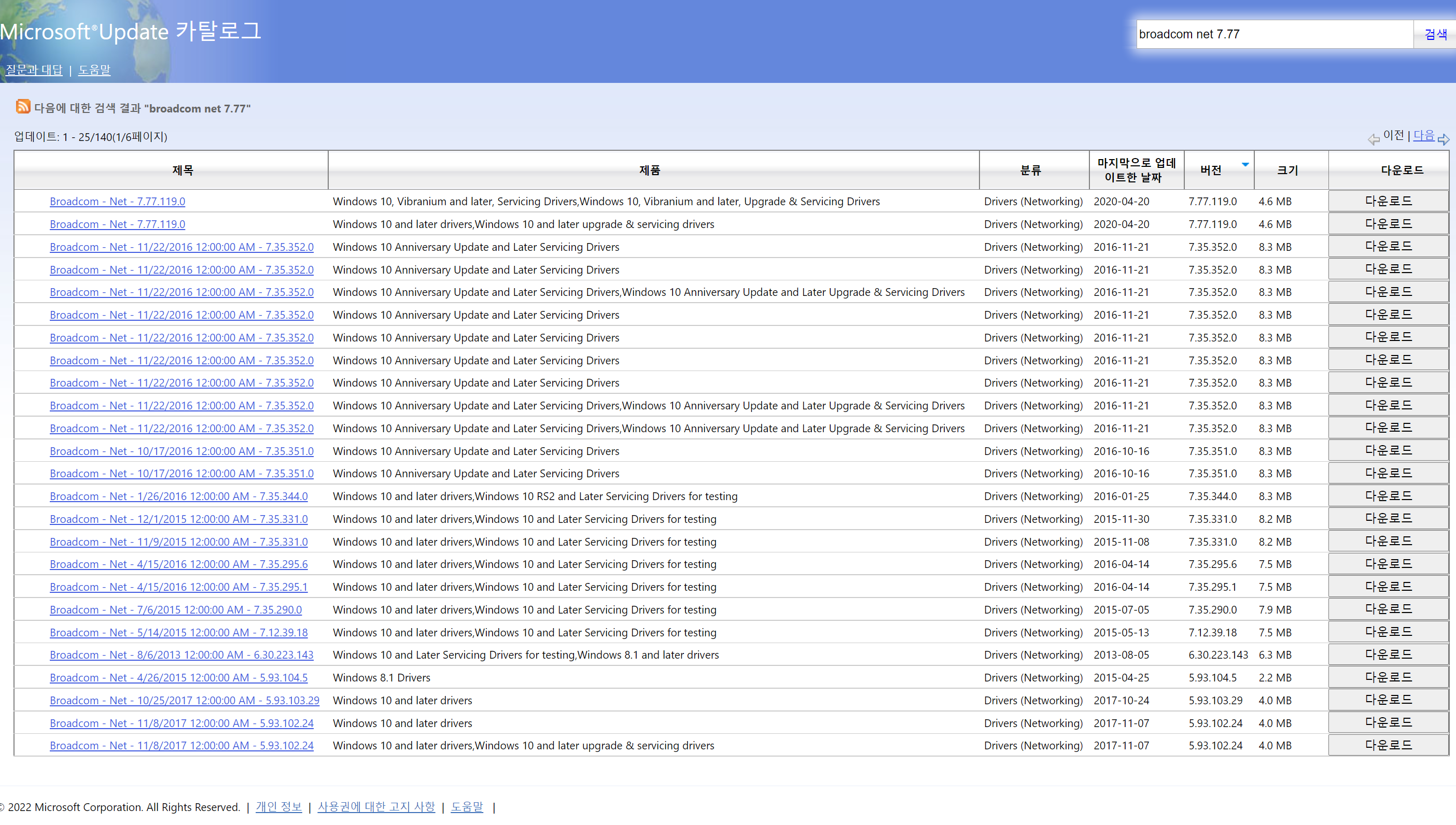This screenshot has height=825, width=1456.
Task: Click the next page arrow icon
Action: pos(1444,138)
